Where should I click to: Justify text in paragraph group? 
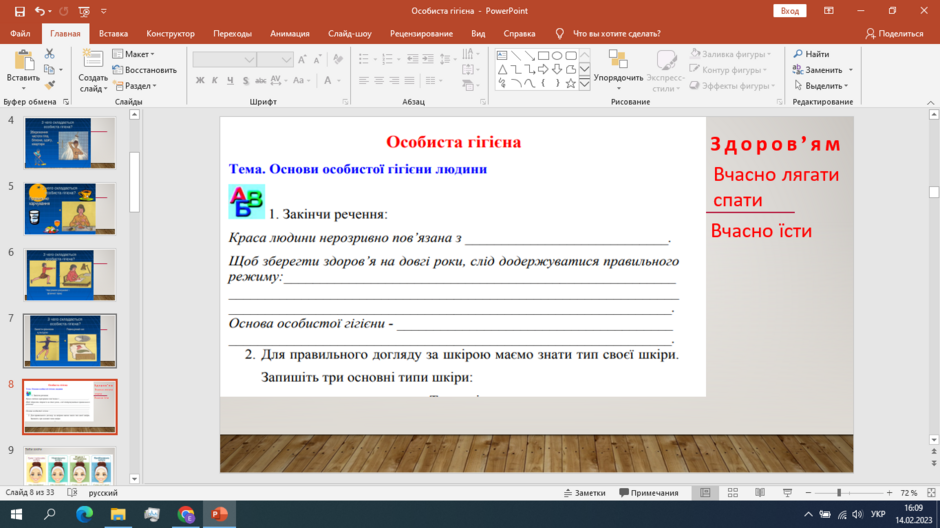point(409,80)
